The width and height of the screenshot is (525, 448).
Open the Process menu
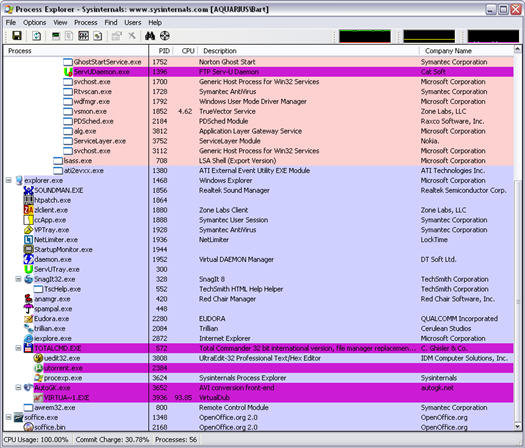click(x=86, y=22)
